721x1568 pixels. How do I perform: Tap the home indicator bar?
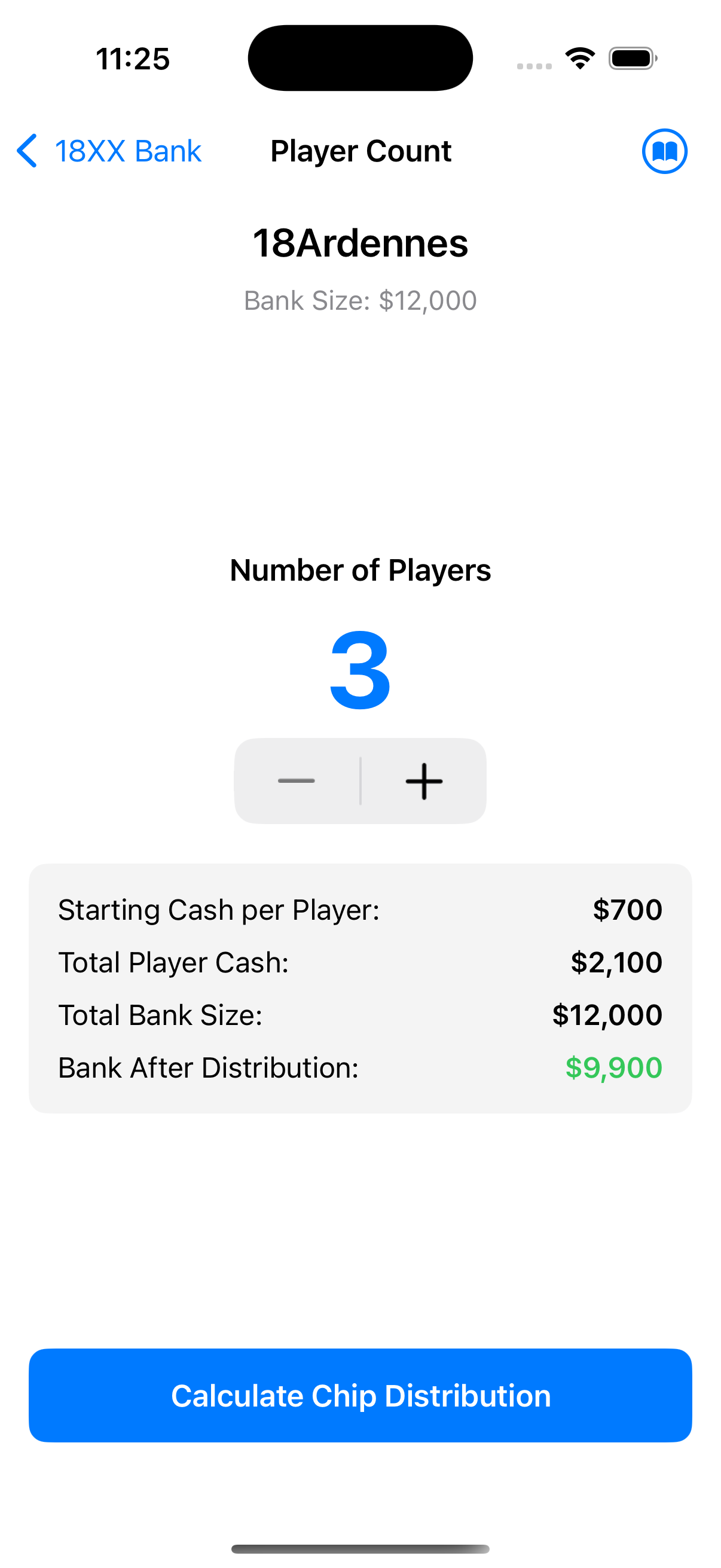[x=360, y=1548]
